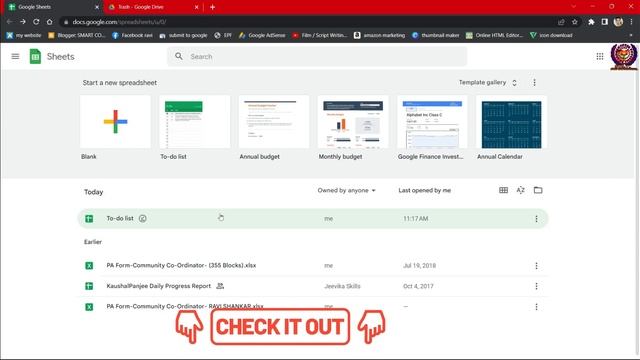640x360 pixels.
Task: Share this page from address bar
Action: tap(561, 22)
